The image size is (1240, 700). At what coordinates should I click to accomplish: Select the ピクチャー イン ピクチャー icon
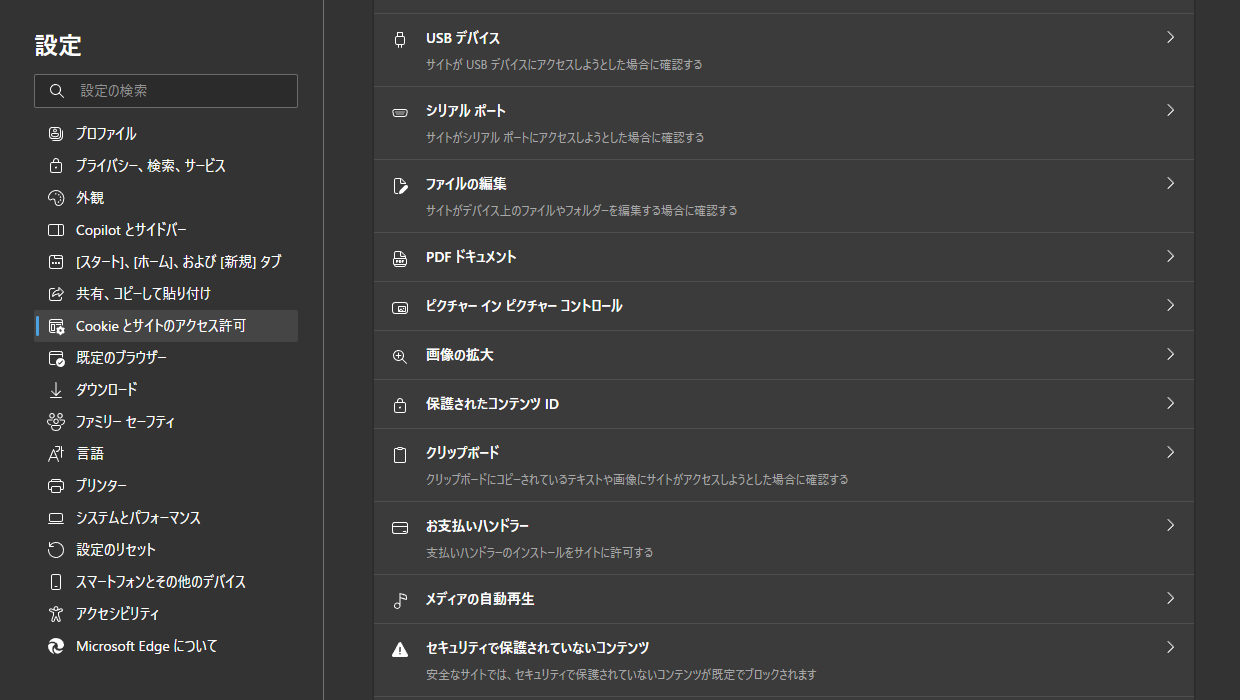point(400,306)
